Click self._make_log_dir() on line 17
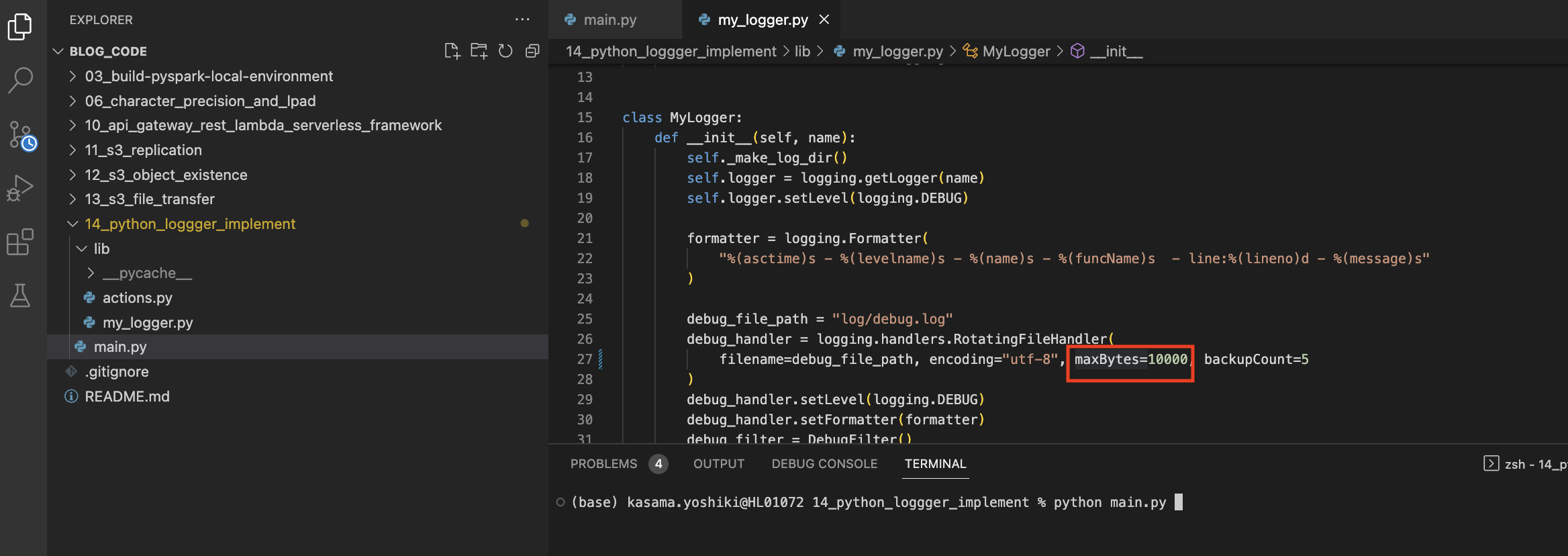Image resolution: width=1568 pixels, height=556 pixels. pos(767,158)
